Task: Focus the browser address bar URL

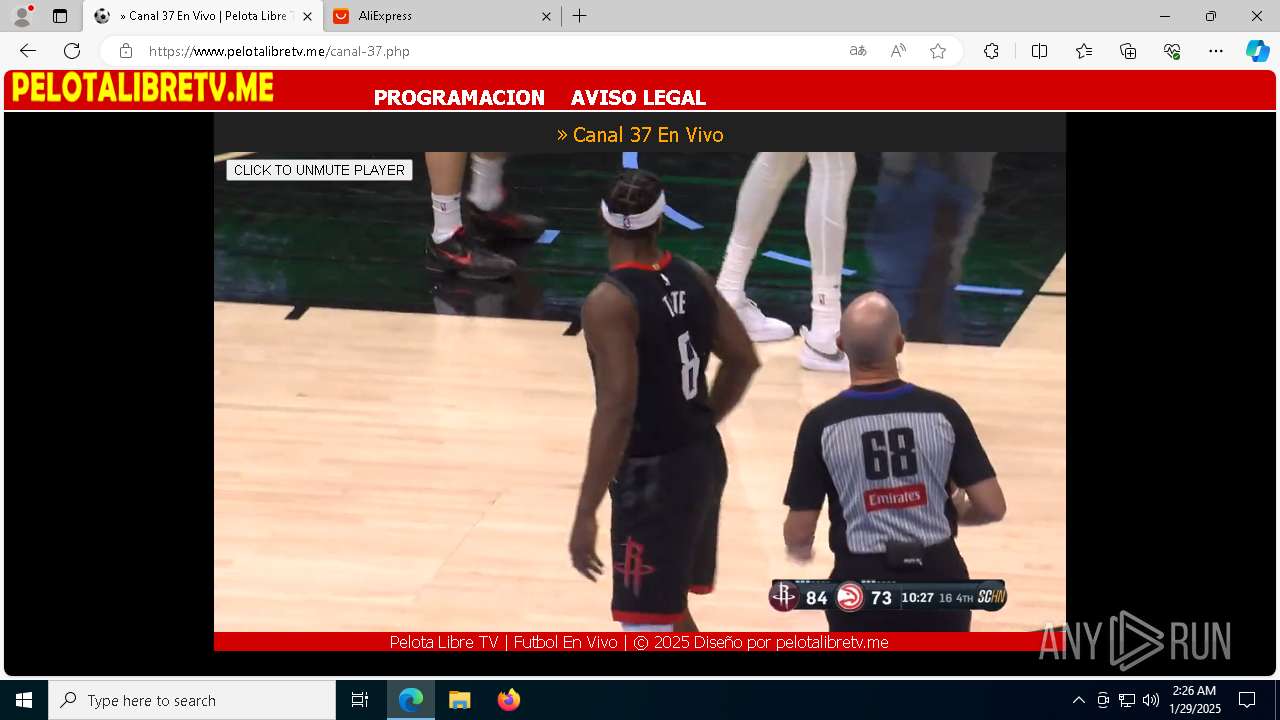Action: coord(279,51)
